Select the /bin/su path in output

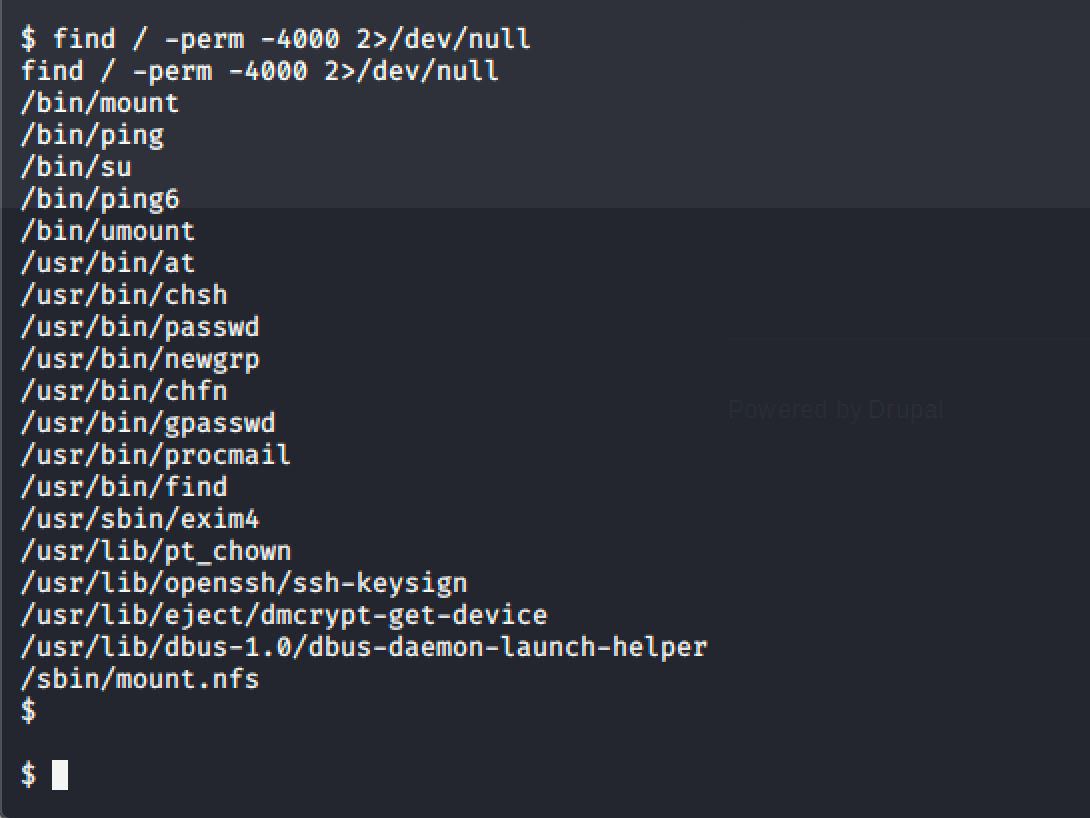point(76,167)
